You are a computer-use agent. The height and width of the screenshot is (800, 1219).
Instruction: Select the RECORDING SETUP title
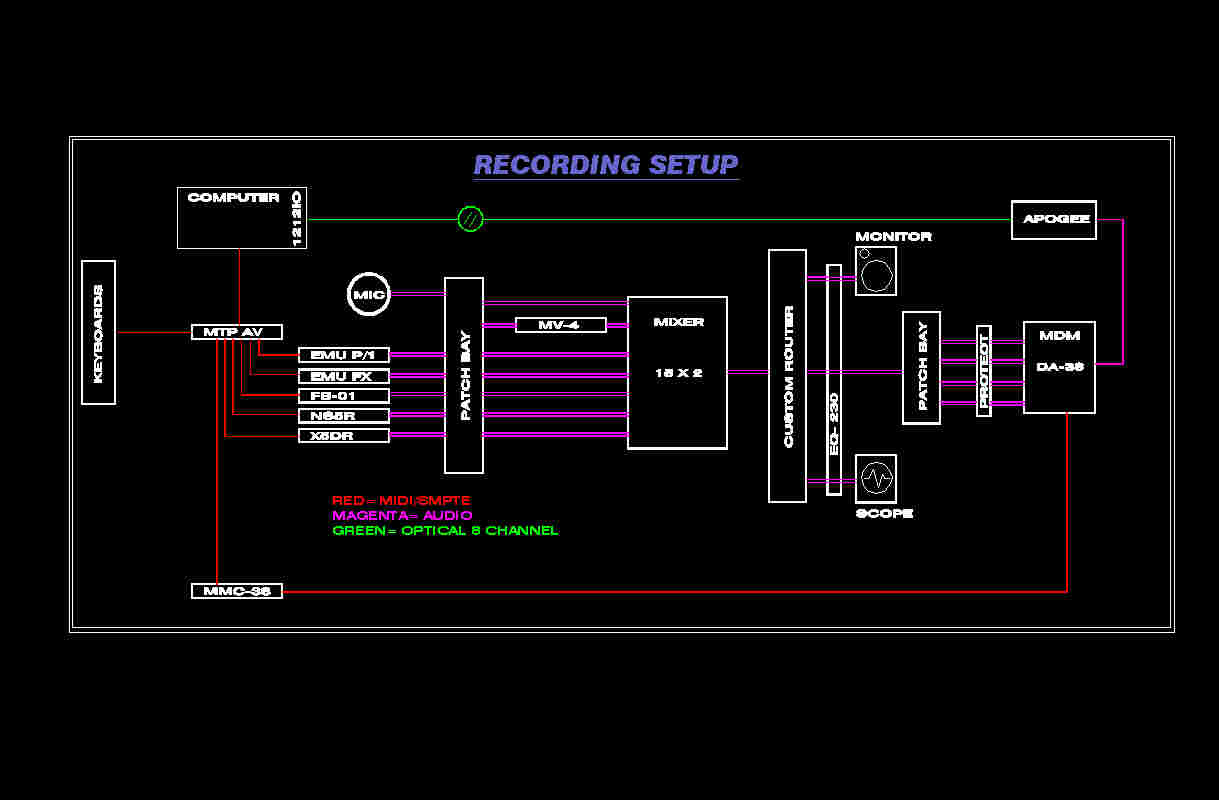[606, 165]
